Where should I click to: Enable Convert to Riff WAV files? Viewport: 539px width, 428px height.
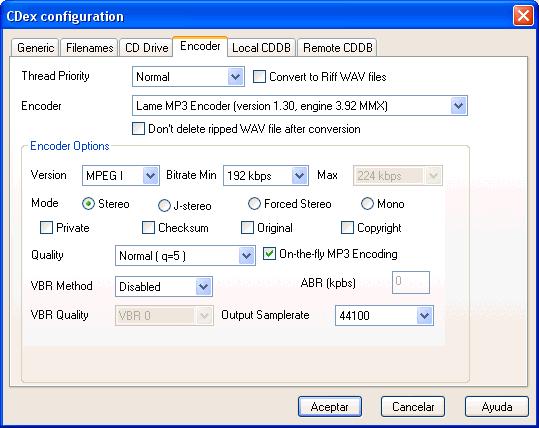click(x=259, y=76)
